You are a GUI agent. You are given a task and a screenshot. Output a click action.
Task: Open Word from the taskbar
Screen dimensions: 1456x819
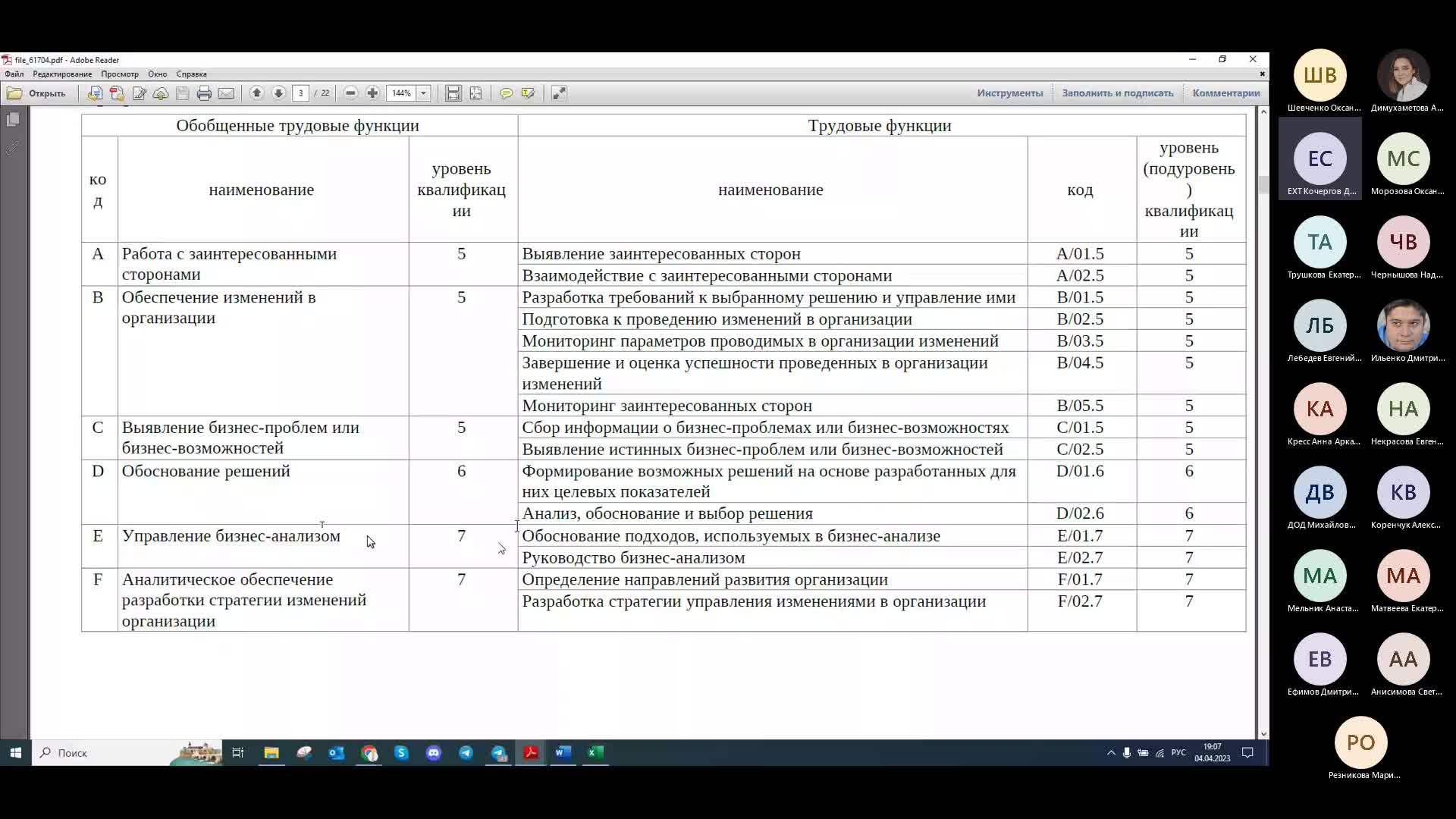(x=563, y=753)
